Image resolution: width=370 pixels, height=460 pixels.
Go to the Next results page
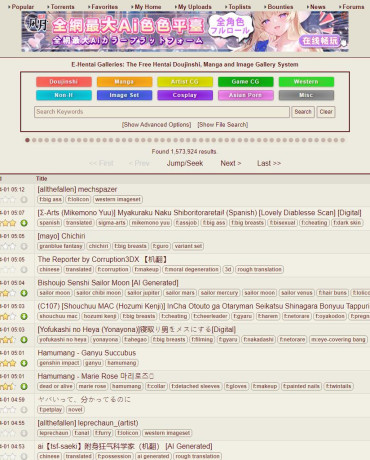[x=231, y=163]
